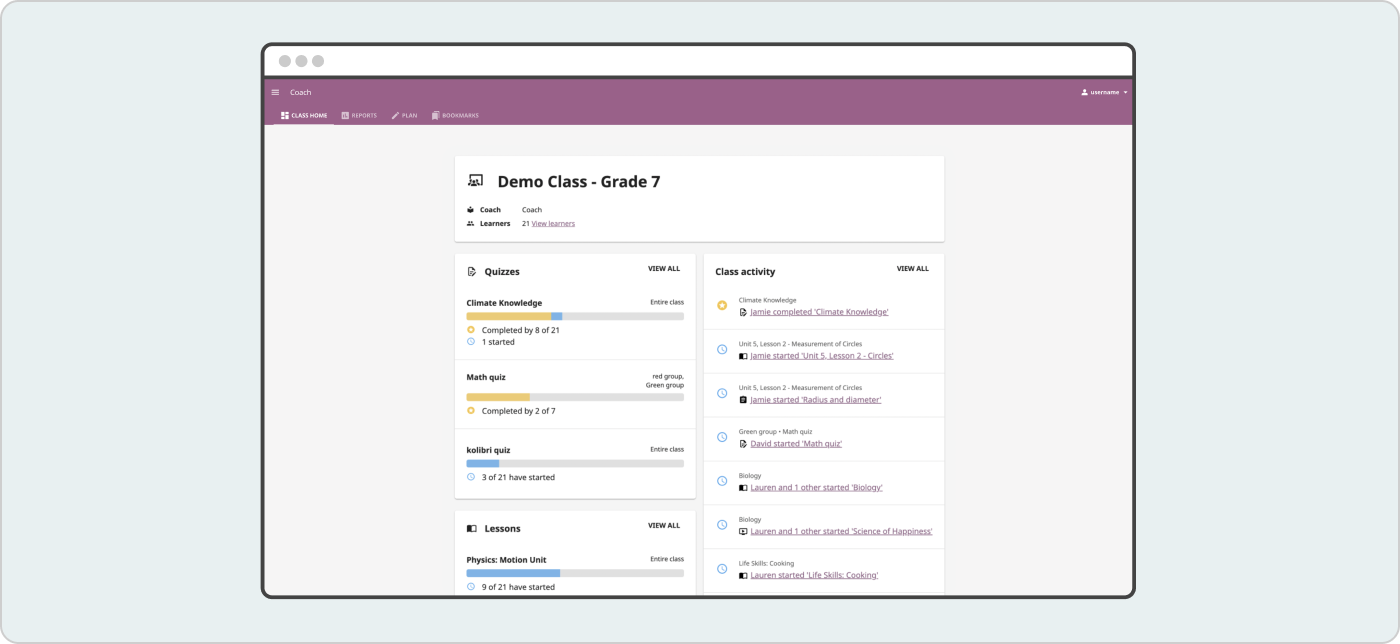The image size is (1400, 644).
Task: Click the learners group icon in the class card
Action: (469, 223)
